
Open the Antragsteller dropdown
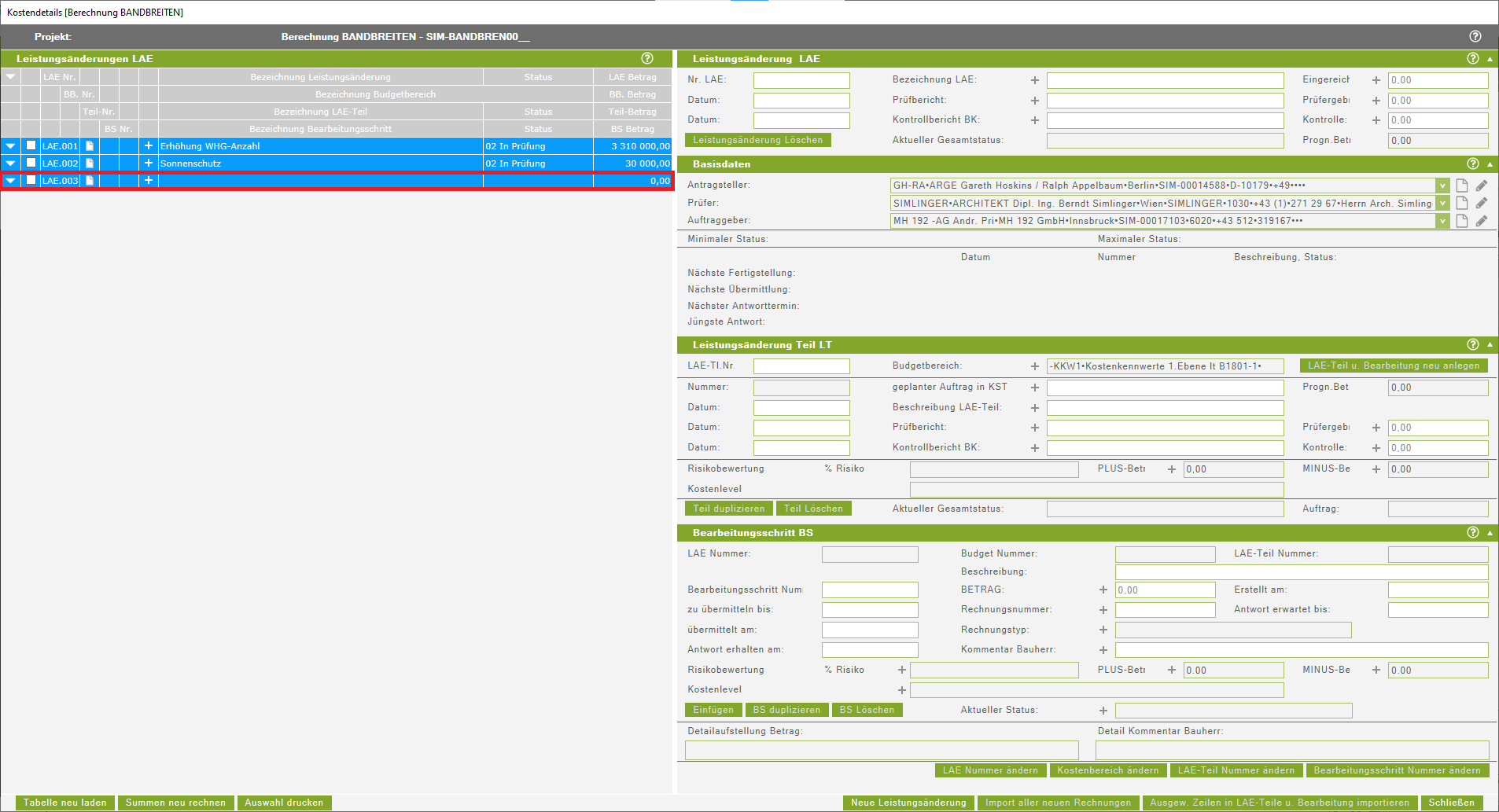[1442, 186]
